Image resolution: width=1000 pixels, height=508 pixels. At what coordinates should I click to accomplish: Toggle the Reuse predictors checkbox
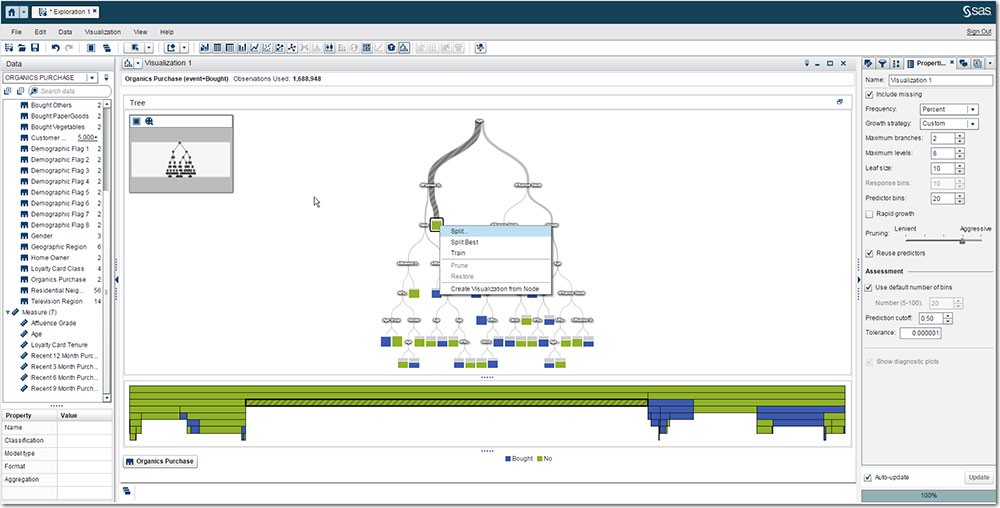(x=869, y=253)
